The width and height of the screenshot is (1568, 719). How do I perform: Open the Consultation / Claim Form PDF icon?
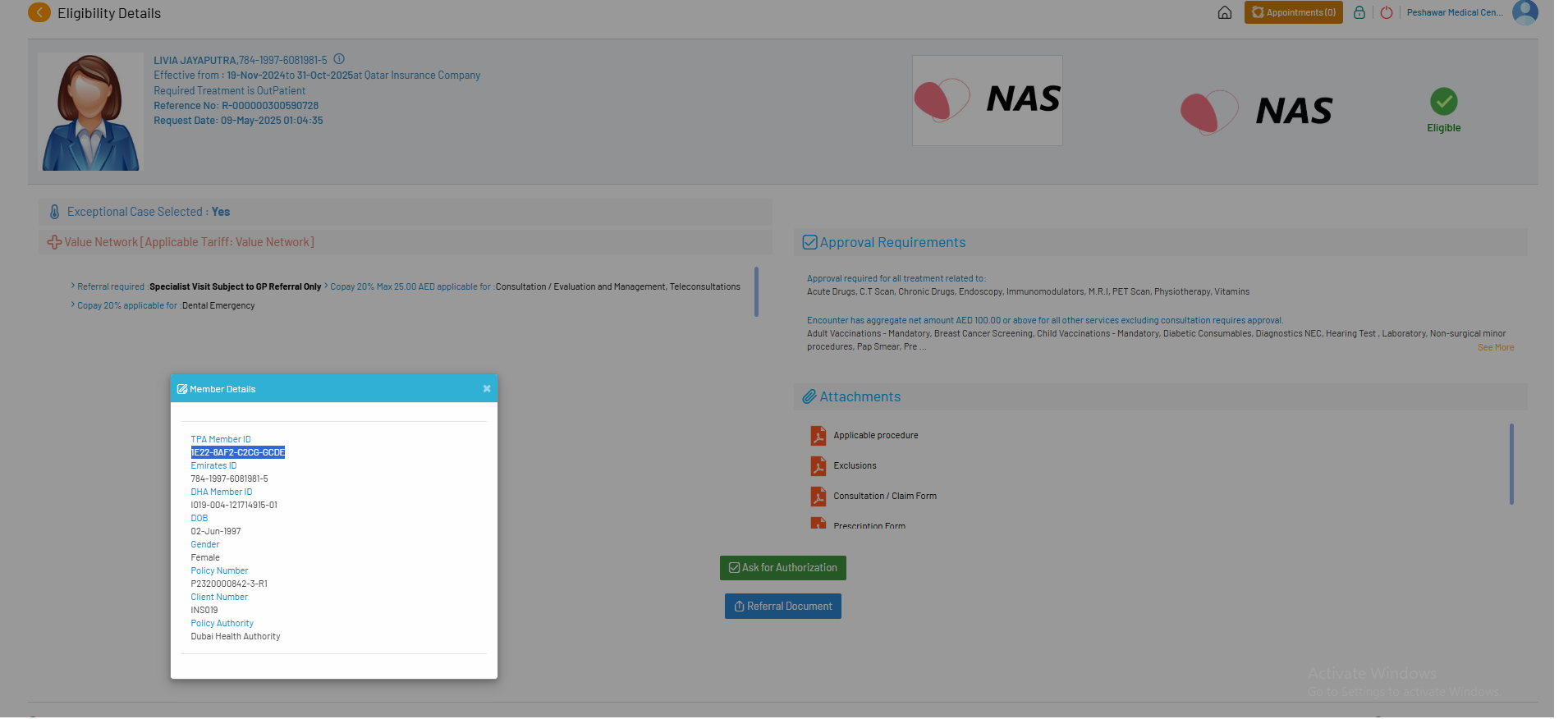(818, 497)
